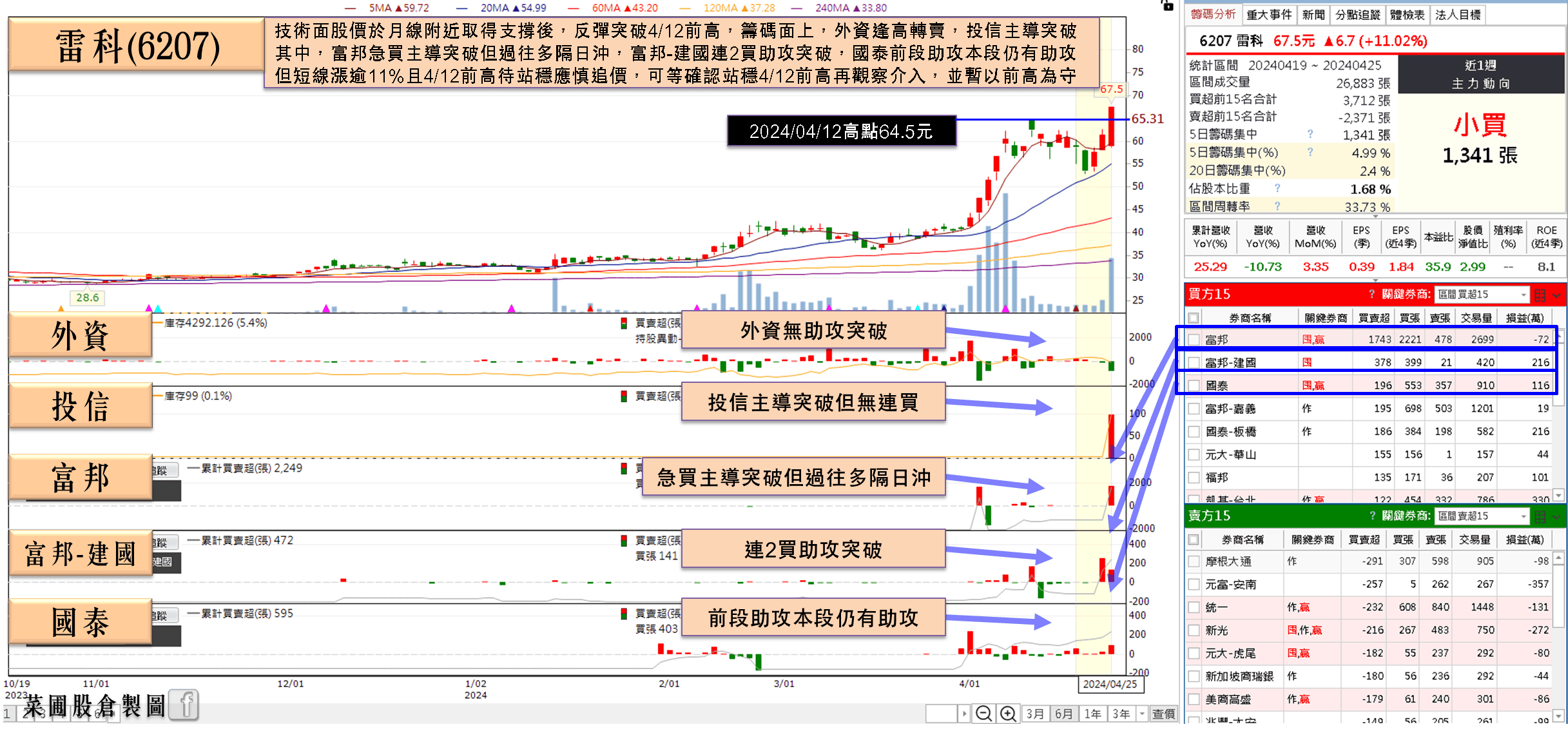Image resolution: width=1568 pixels, height=740 pixels.
Task: Sort 買方15 by 損益(萬) column header
Action: tap(1524, 318)
